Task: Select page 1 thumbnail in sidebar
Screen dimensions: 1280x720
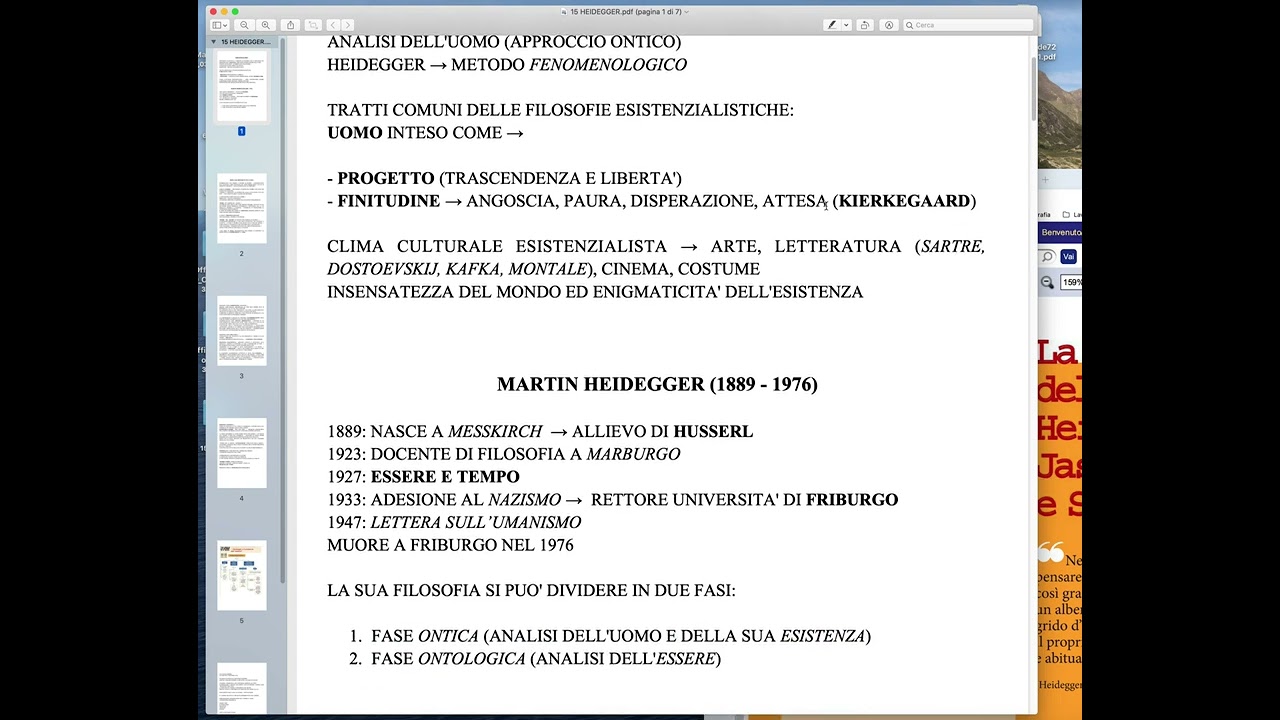Action: pyautogui.click(x=241, y=87)
